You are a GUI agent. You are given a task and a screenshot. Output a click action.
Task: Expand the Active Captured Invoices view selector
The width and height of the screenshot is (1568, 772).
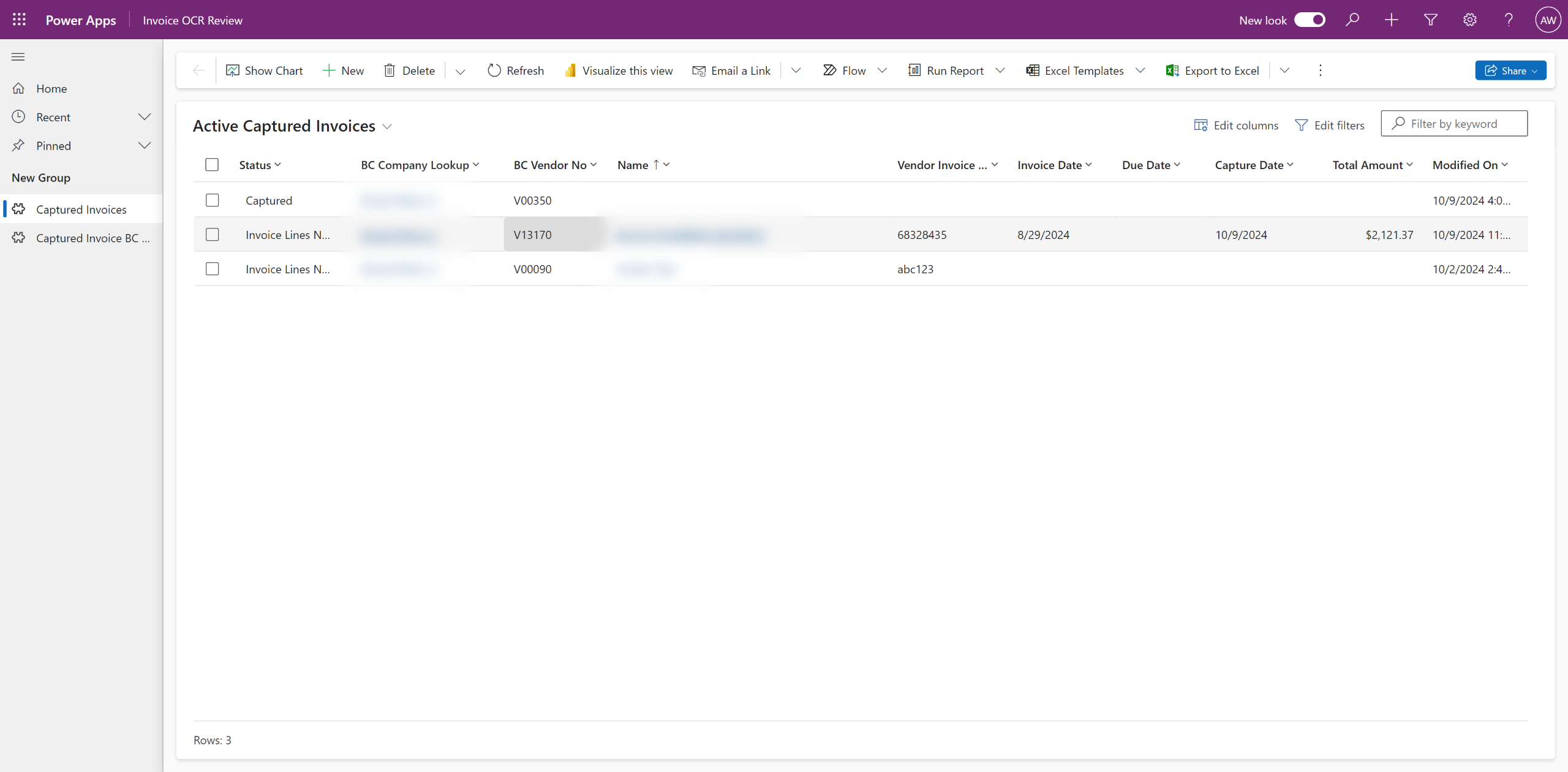(387, 127)
